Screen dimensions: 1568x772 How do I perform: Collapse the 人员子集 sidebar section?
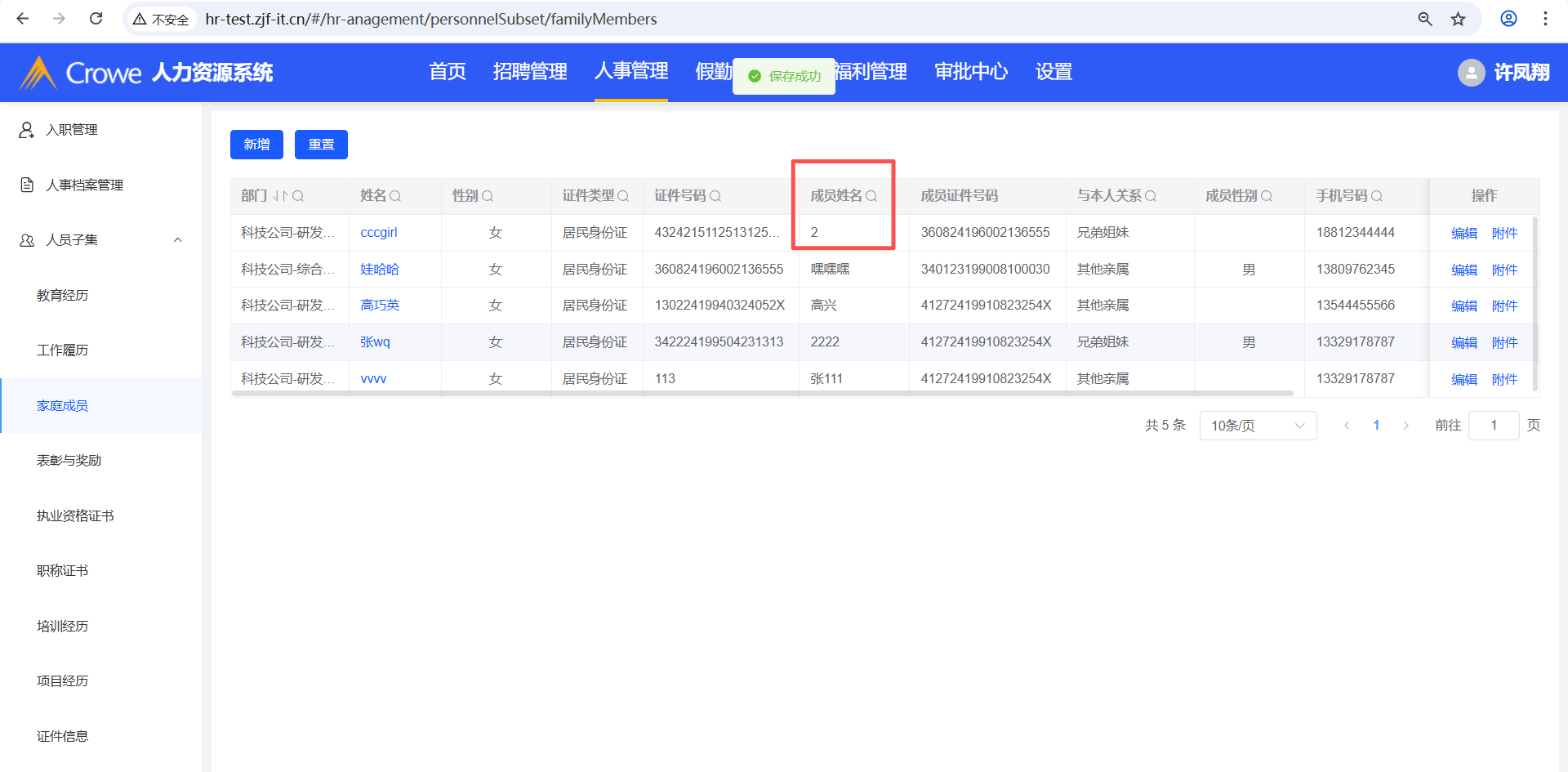point(178,240)
